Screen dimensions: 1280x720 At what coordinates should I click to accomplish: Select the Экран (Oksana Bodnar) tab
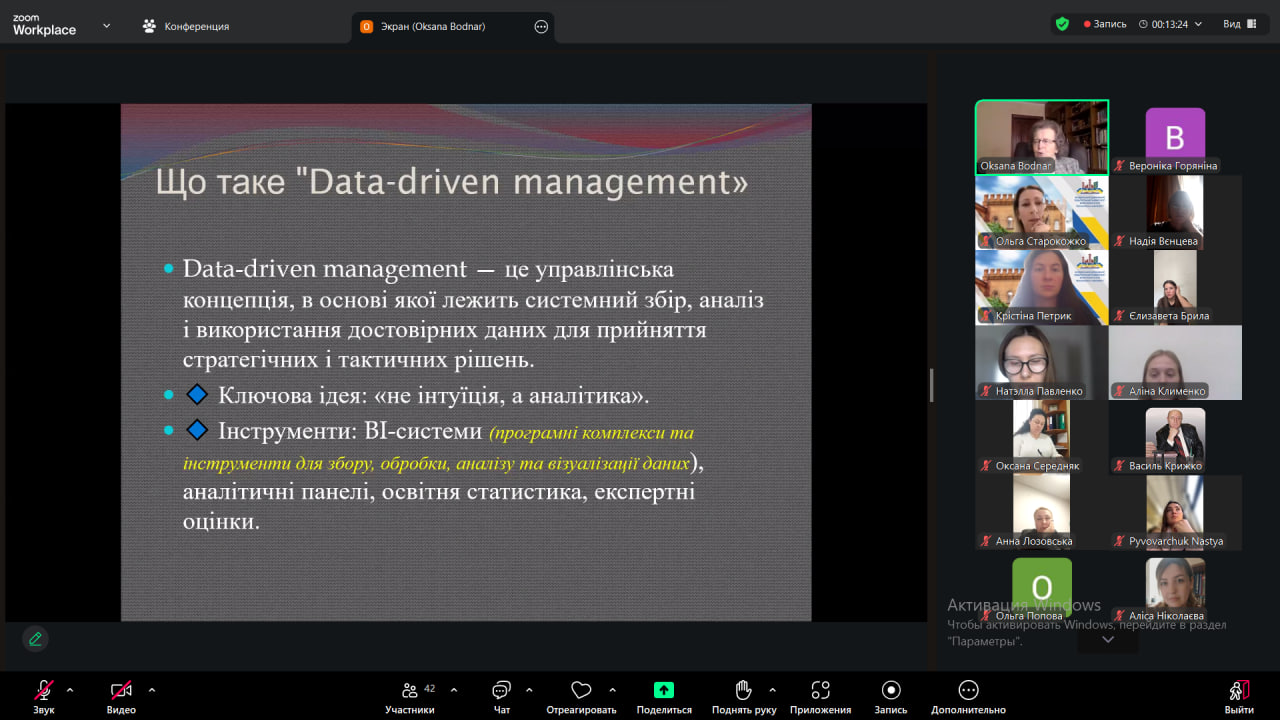(x=434, y=27)
